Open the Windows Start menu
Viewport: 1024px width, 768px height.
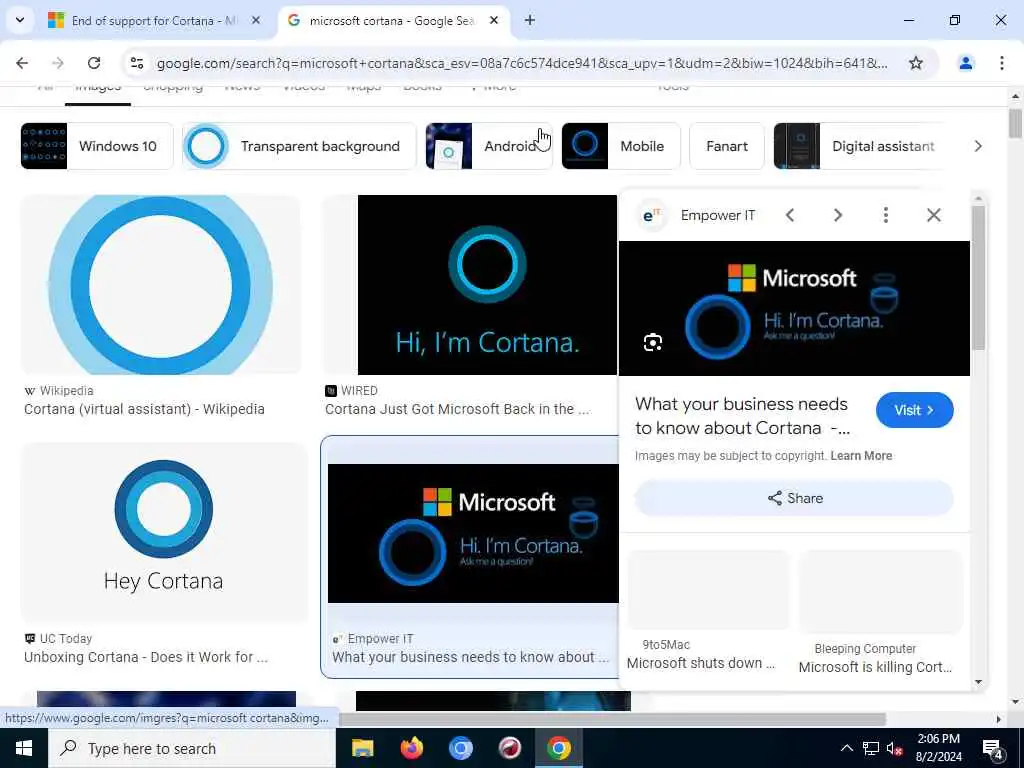pyautogui.click(x=24, y=748)
